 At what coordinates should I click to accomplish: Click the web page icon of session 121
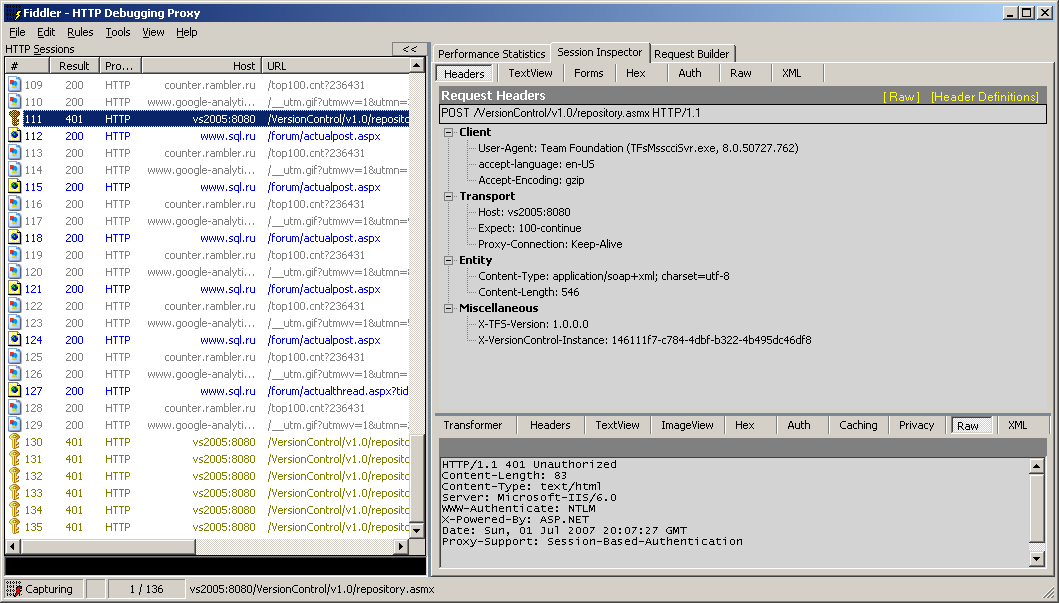(14, 289)
